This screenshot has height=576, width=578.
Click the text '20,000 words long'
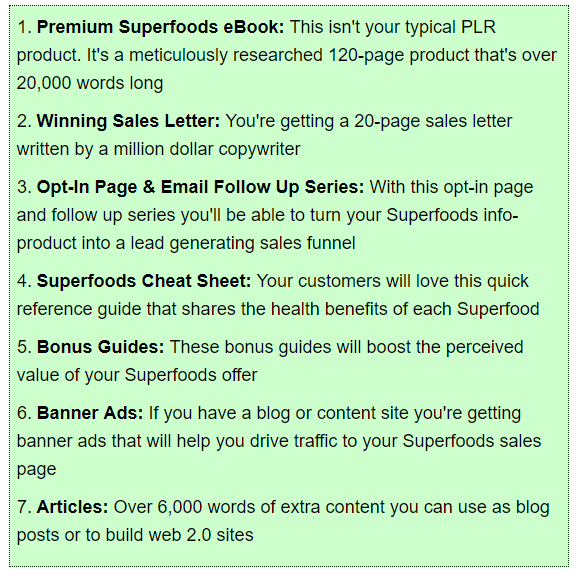pyautogui.click(x=90, y=83)
